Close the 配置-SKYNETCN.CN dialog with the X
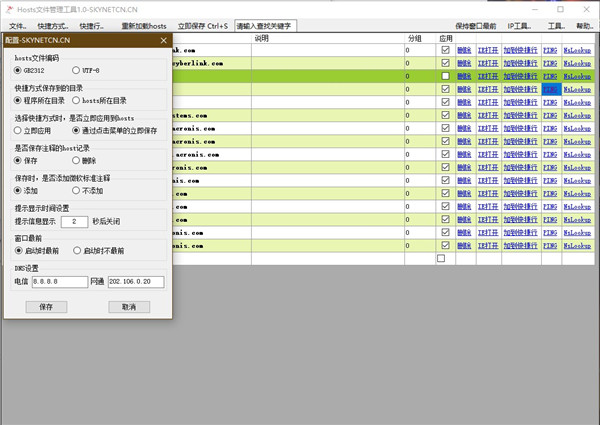Viewport: 600px width, 425px height. coord(163,40)
